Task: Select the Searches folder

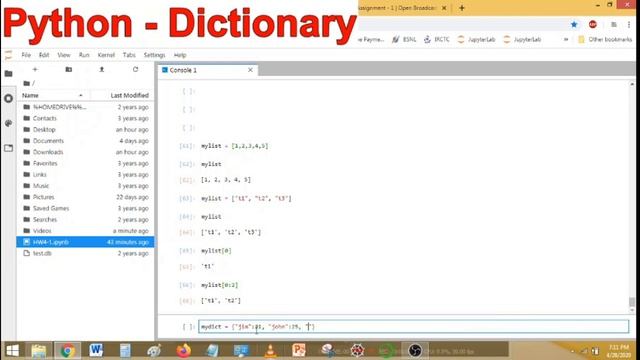Action: (85, 220)
